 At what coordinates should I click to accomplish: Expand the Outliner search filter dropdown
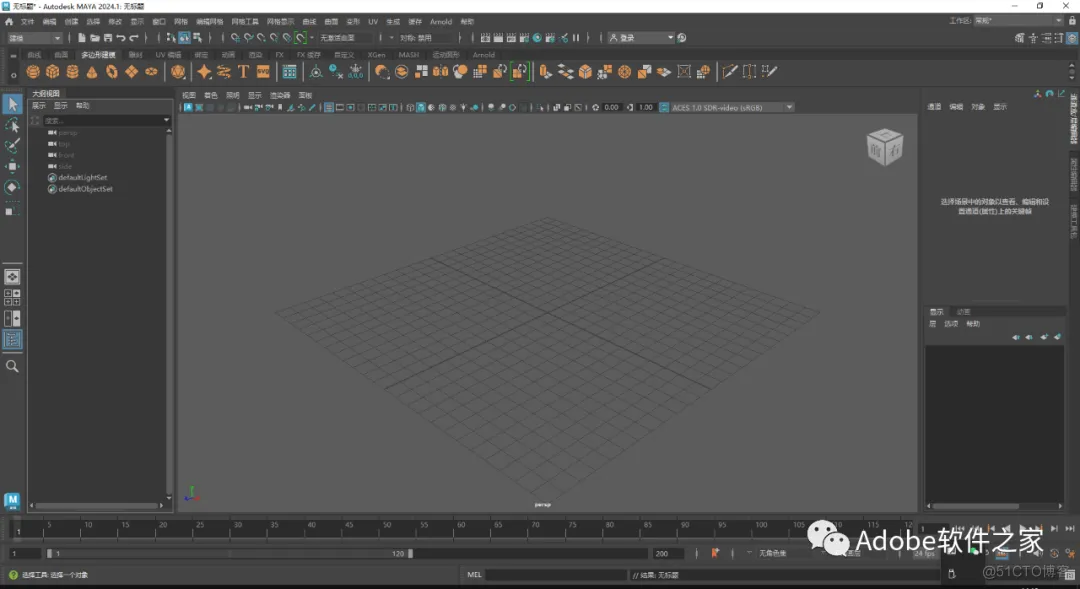tap(166, 121)
